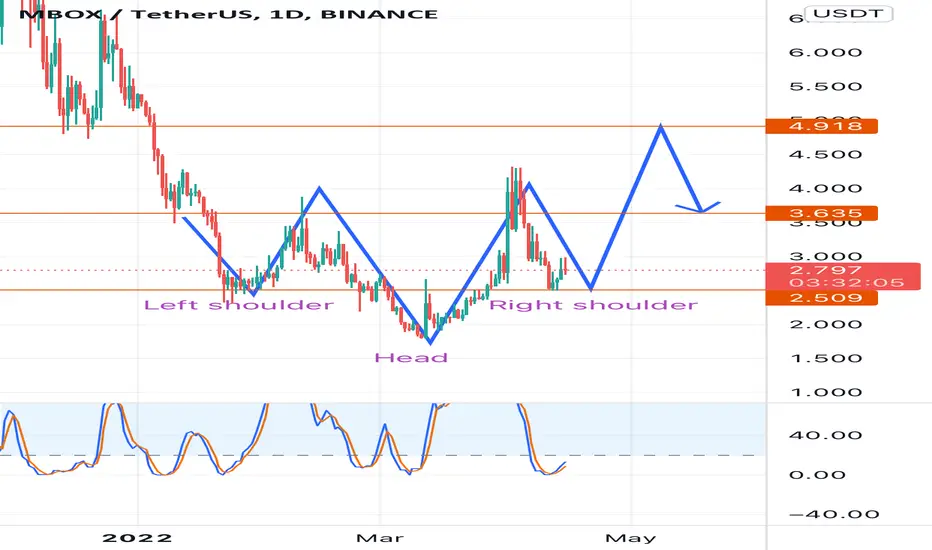Click the 4.500 price scale value
This screenshot has height=550, width=932.
pos(825,155)
